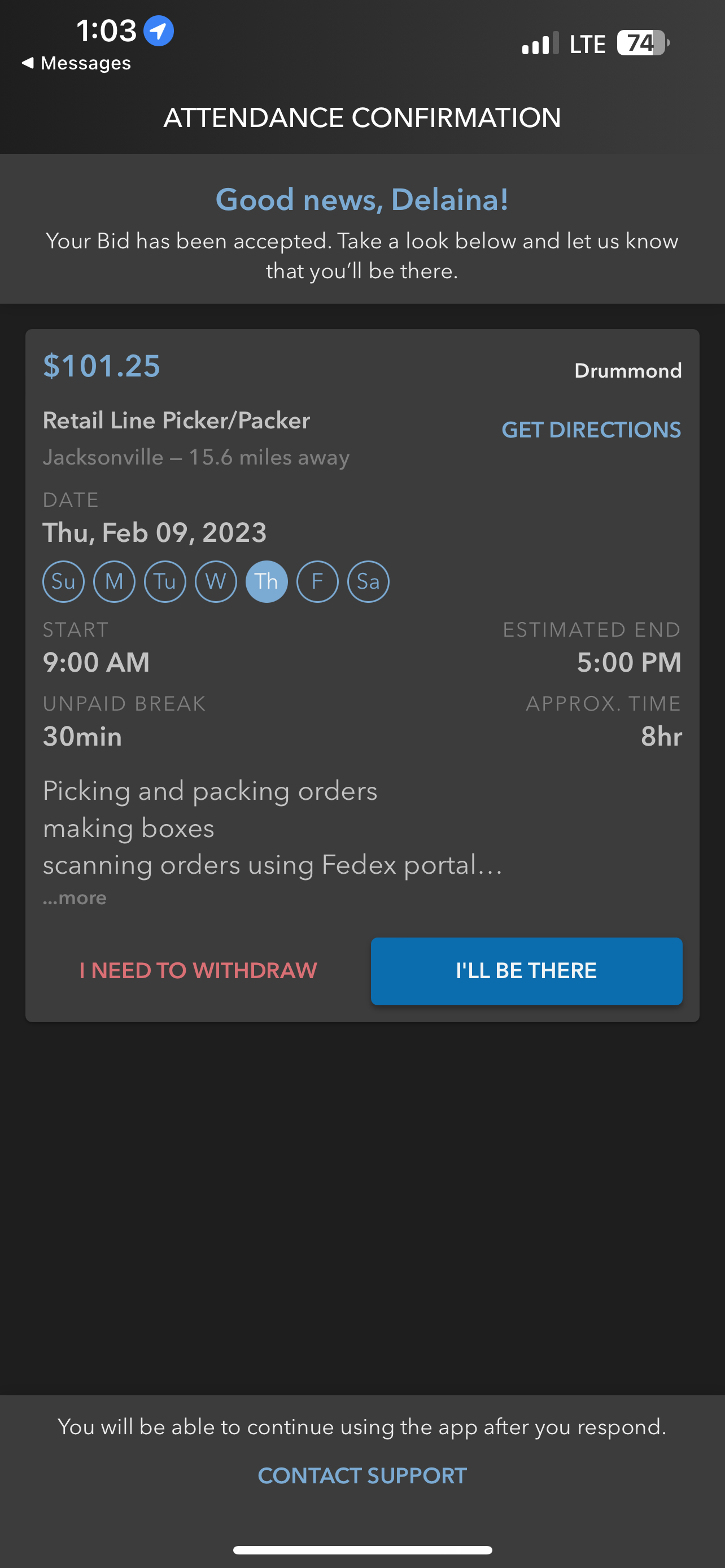Select the W day circle
725x1568 pixels.
[x=216, y=581]
